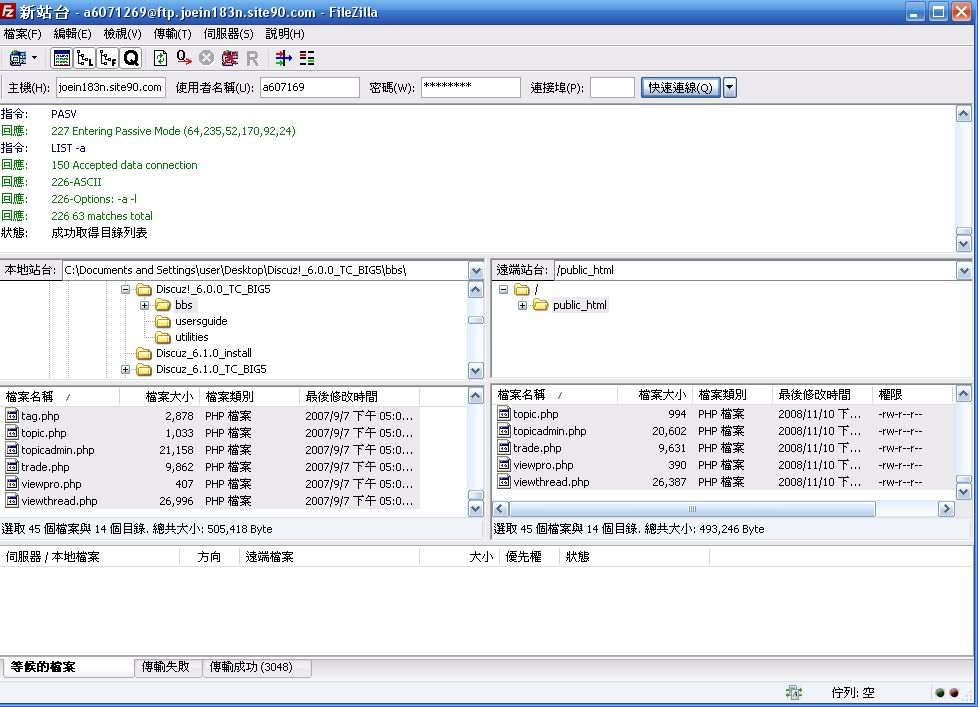Click the remote trade.php file icon
Viewport: 978px width, 707px height.
(x=504, y=448)
